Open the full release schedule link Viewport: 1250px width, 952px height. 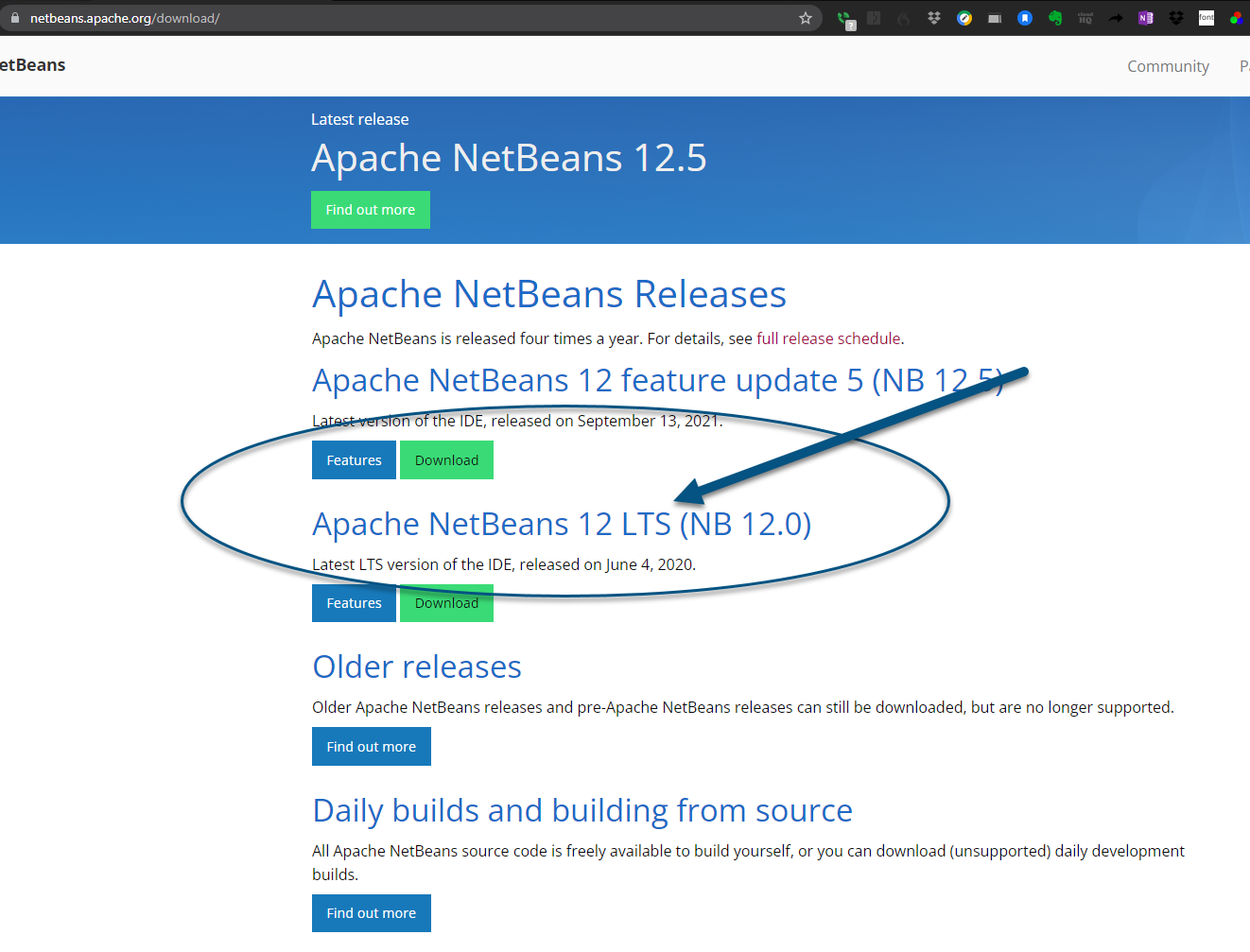828,338
